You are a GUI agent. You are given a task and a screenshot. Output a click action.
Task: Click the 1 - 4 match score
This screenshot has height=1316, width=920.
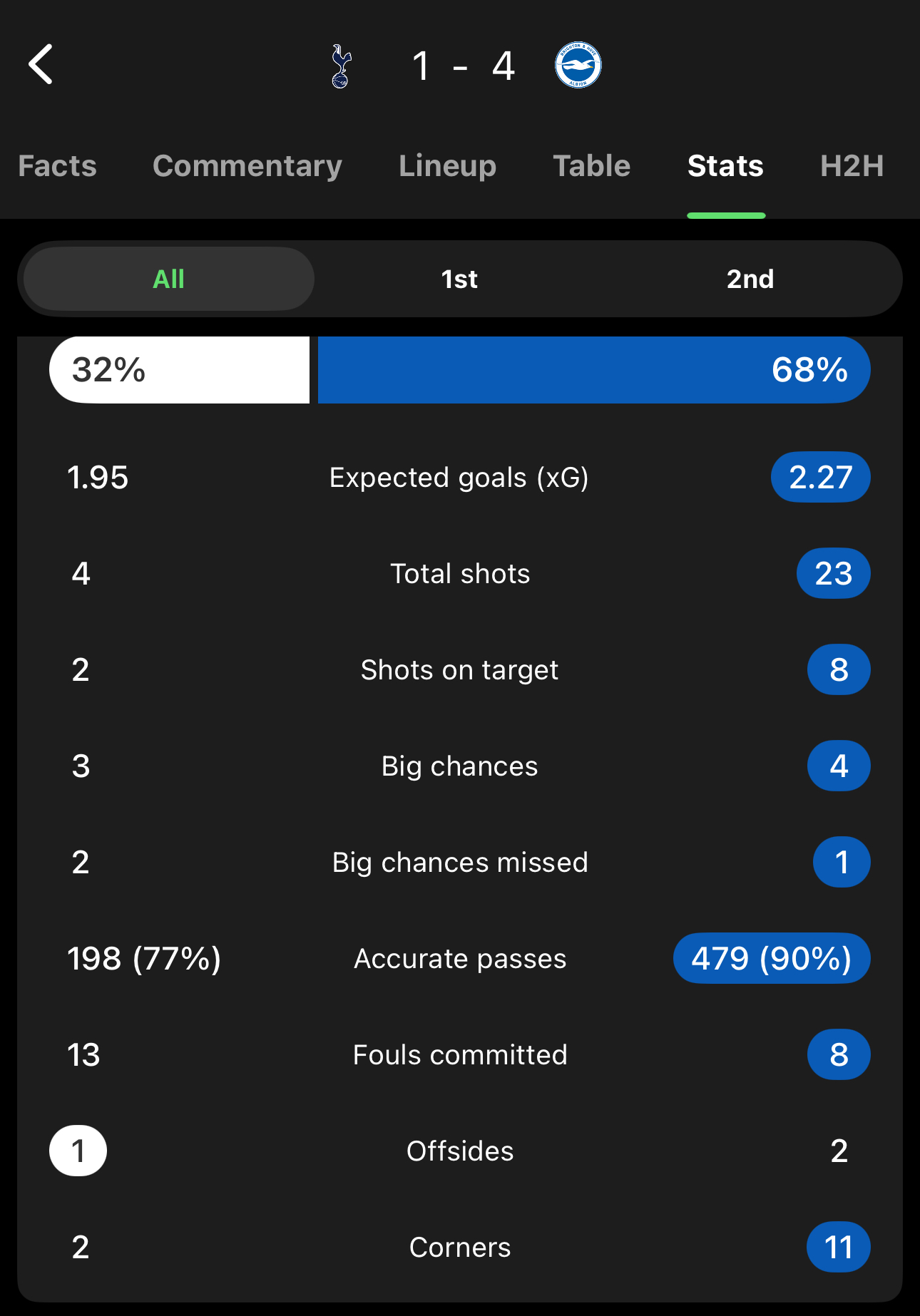(464, 66)
